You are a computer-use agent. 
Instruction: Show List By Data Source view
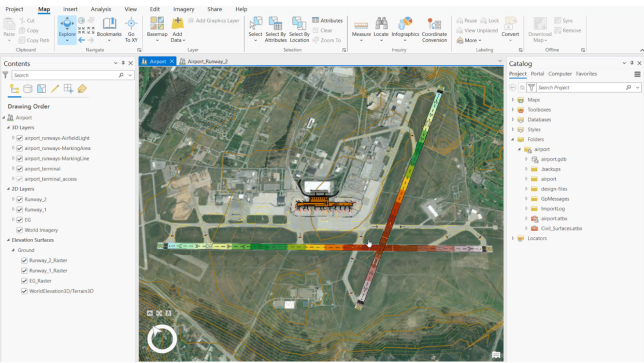tap(28, 89)
